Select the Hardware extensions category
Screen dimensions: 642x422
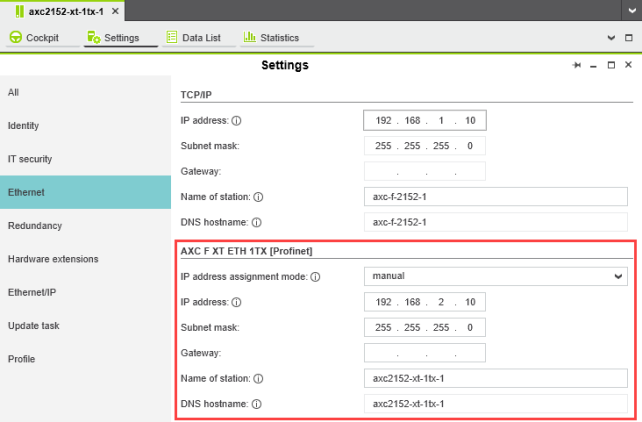click(x=85, y=259)
